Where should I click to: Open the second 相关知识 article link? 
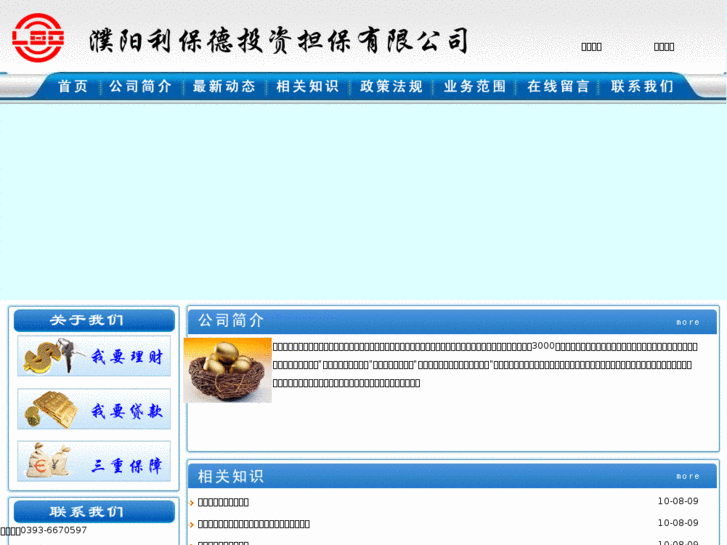(x=254, y=524)
